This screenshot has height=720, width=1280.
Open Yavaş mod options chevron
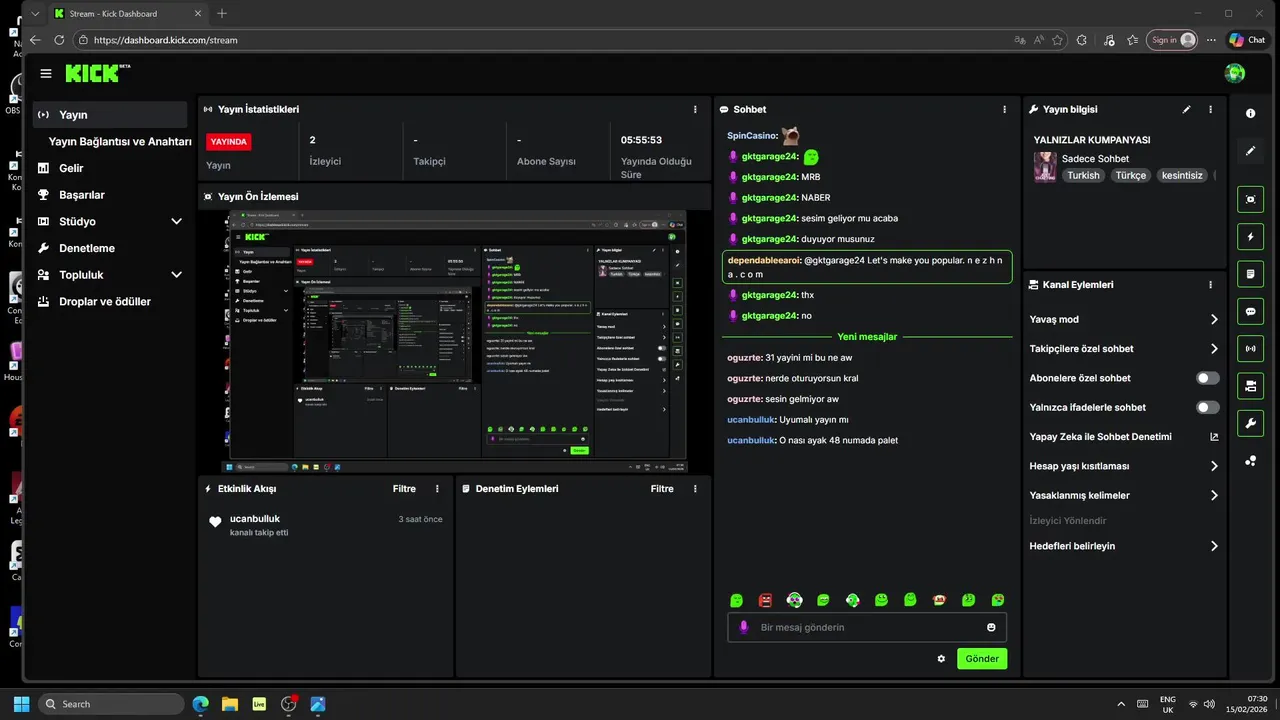point(1214,320)
